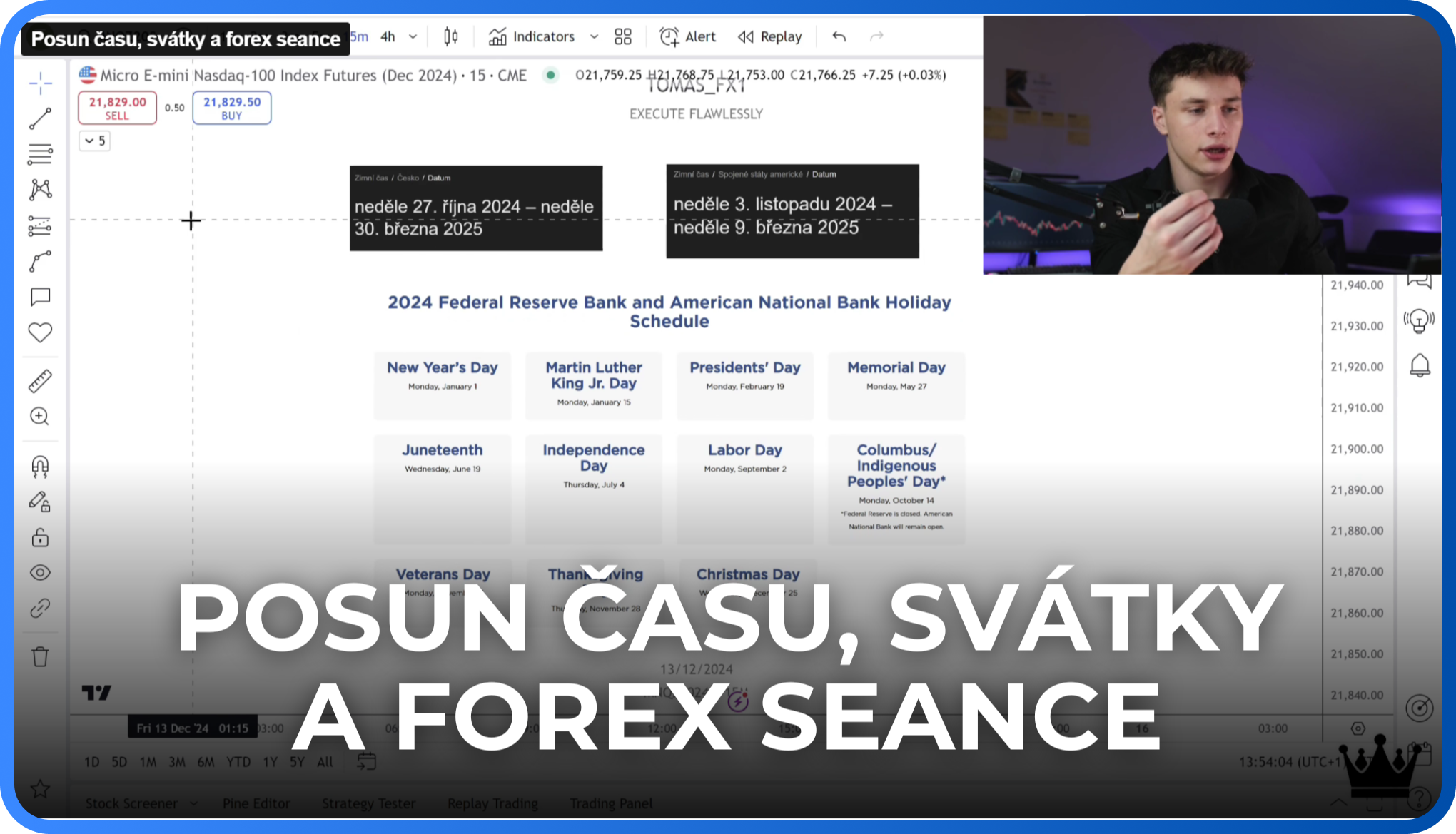
Task: Click the Memorial Day holiday card
Action: [x=896, y=385]
